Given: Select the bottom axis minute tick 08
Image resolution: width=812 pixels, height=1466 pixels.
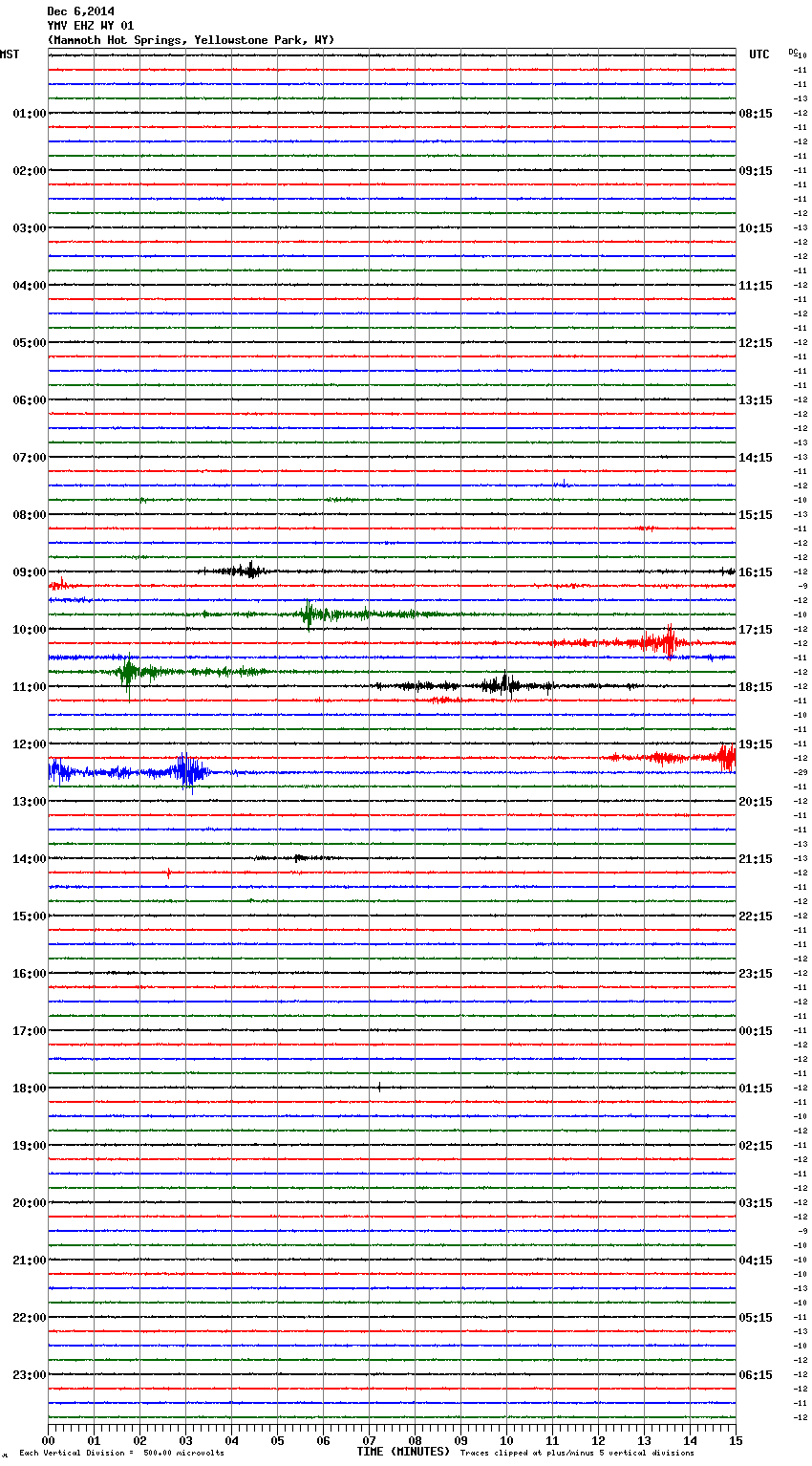Looking at the screenshot, I should [415, 1439].
